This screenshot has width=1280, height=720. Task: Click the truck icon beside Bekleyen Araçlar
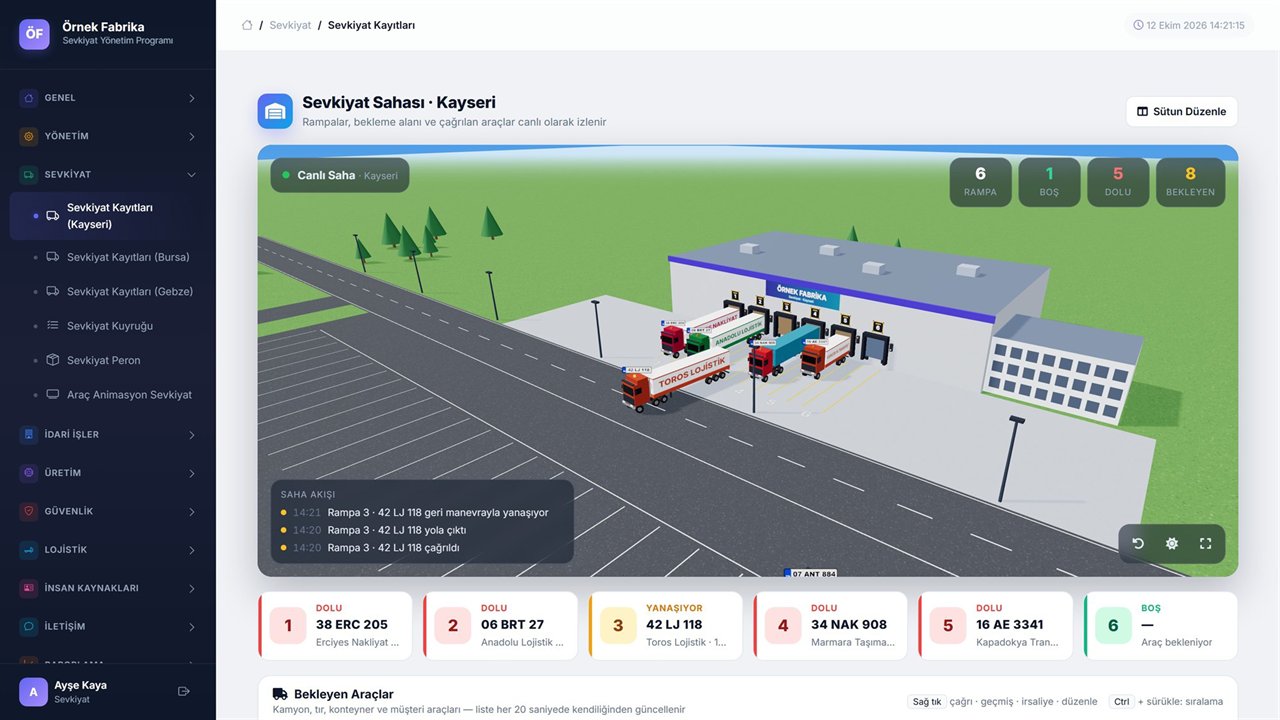tap(280, 694)
